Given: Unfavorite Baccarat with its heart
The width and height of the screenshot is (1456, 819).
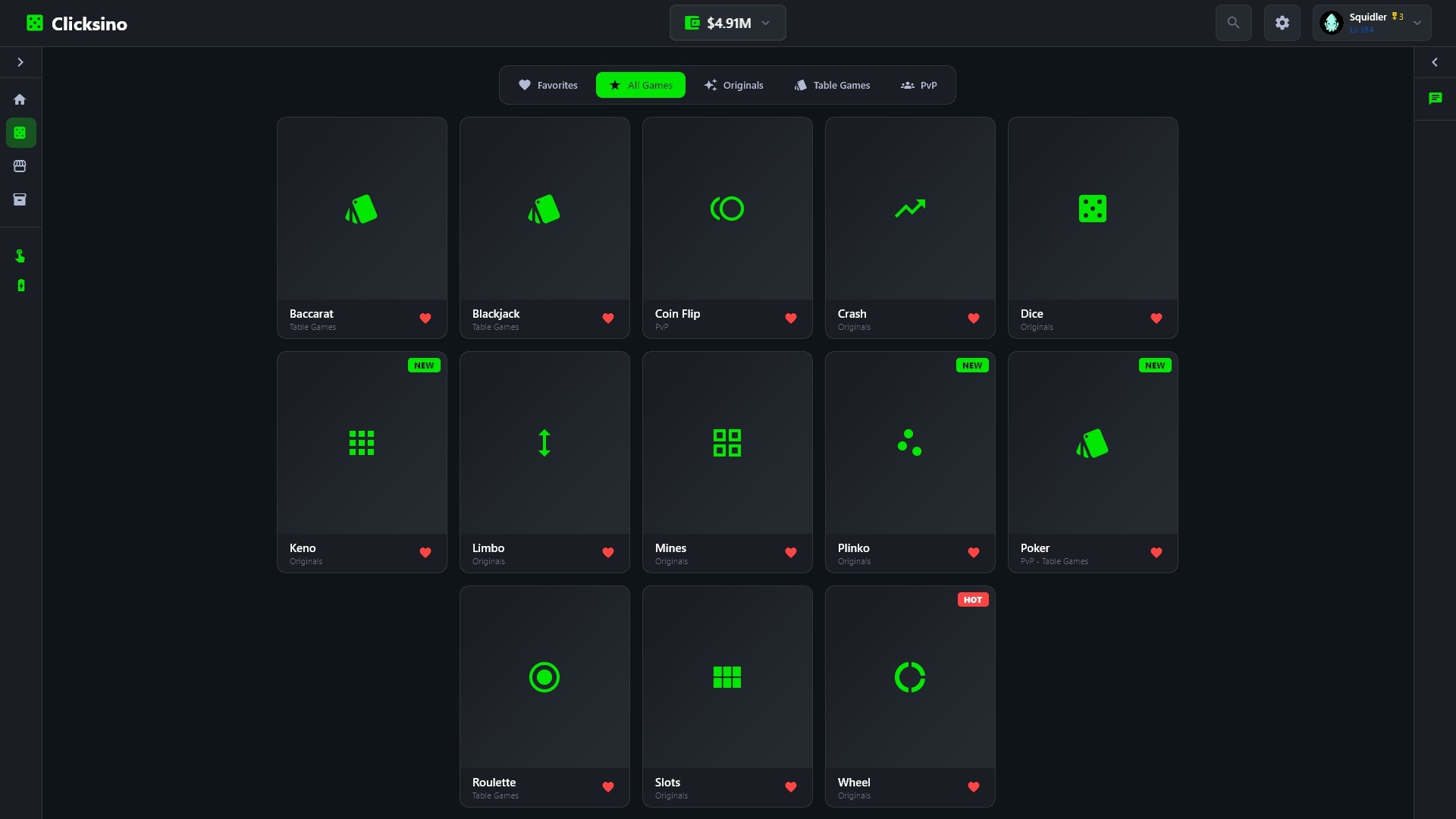Looking at the screenshot, I should [x=425, y=318].
